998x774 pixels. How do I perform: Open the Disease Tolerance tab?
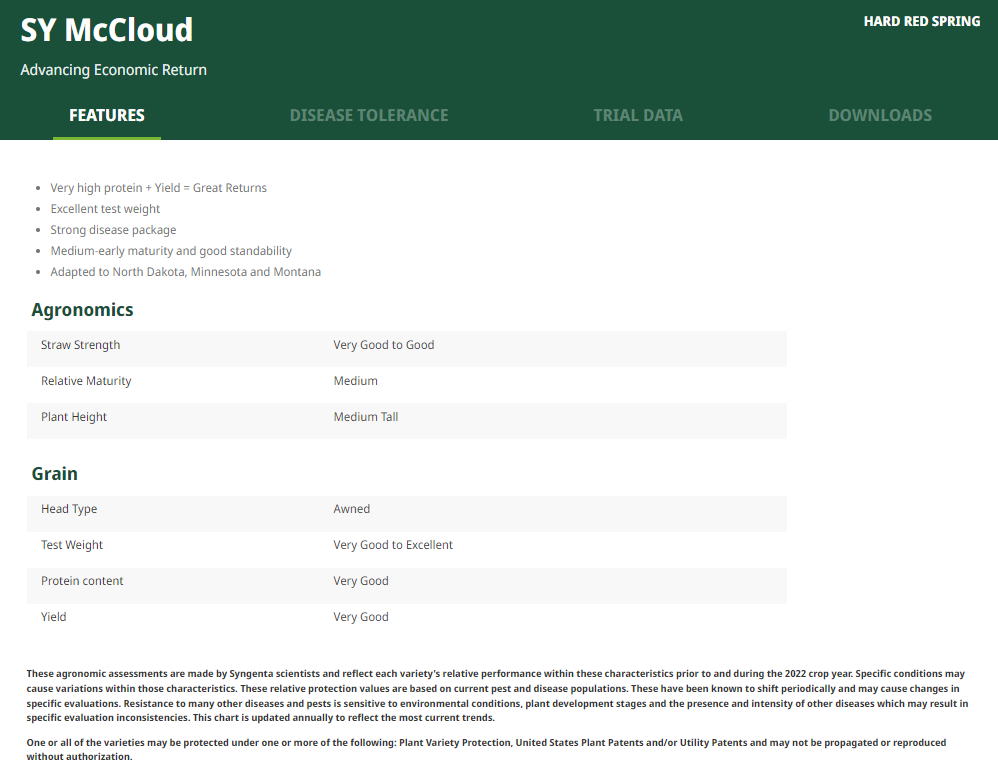tap(369, 115)
